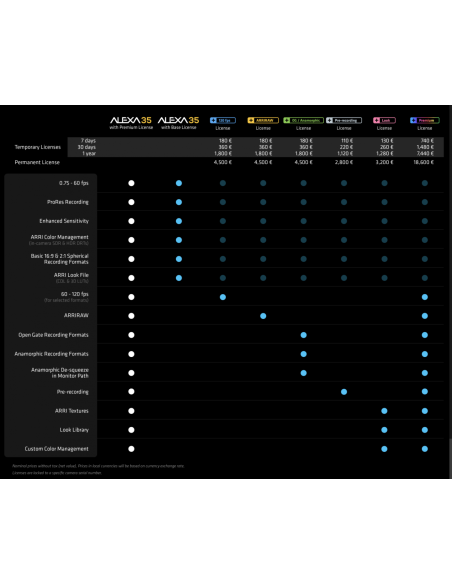The height and width of the screenshot is (584, 452).
Task: Click Anamorphic De-squeeze dot under OG / Anamorphic License
Action: [303, 373]
